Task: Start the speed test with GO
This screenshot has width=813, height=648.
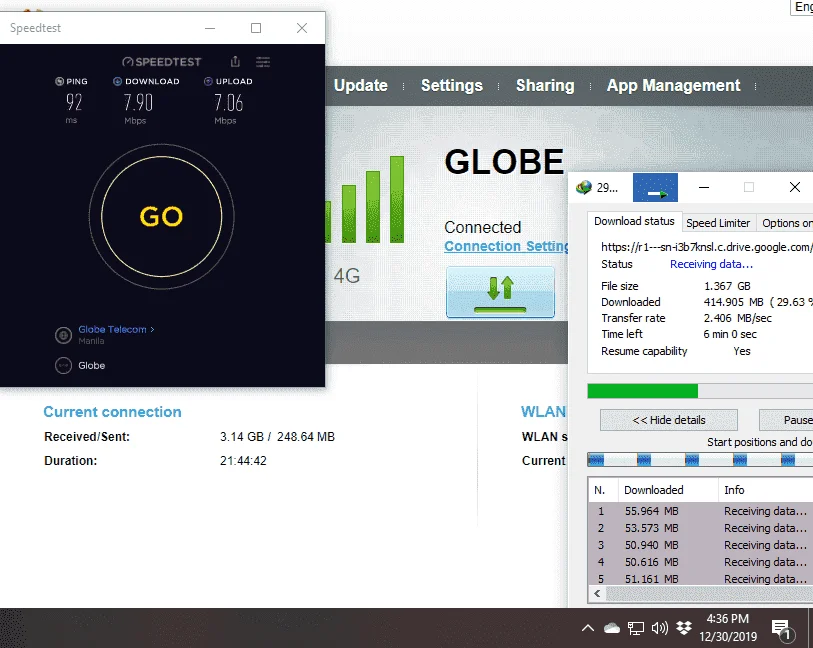Action: tap(161, 216)
